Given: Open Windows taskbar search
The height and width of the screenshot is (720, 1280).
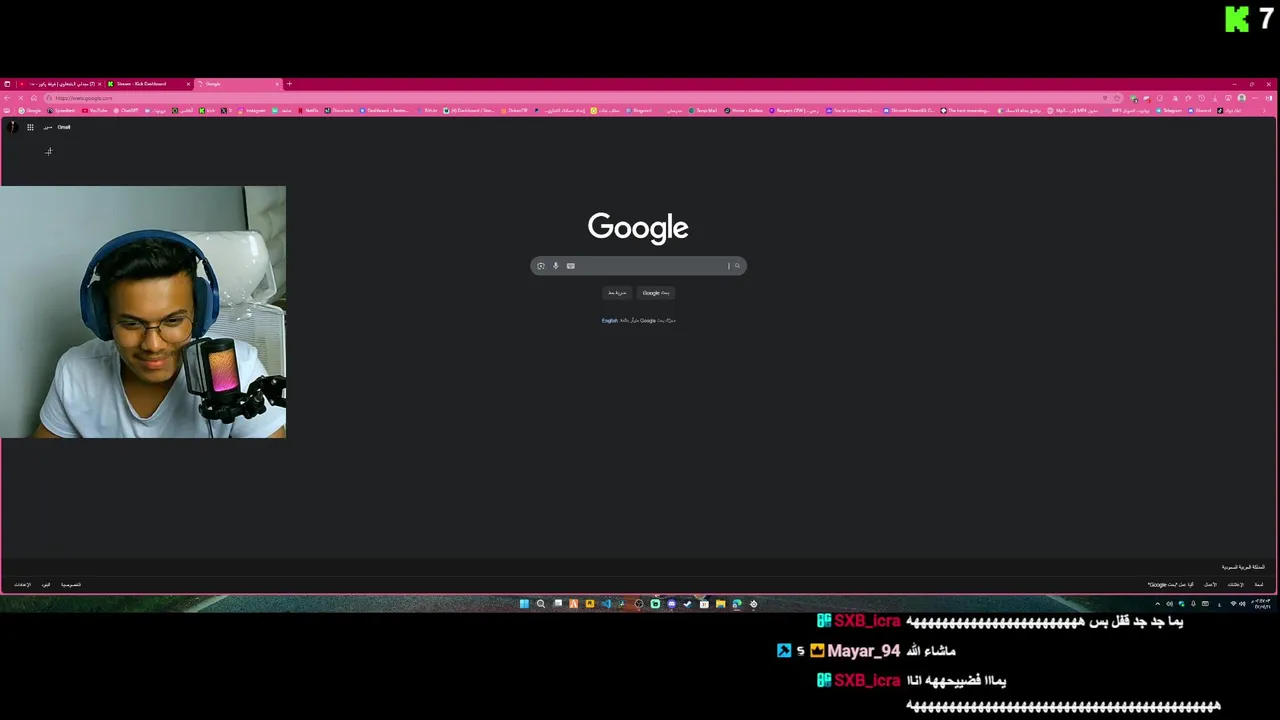Looking at the screenshot, I should point(541,604).
